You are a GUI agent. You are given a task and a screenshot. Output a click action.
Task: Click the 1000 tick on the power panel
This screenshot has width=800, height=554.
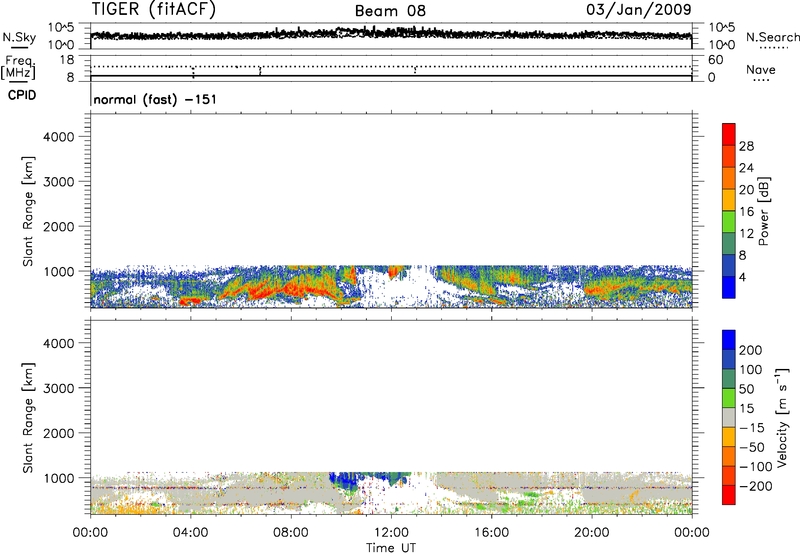pyautogui.click(x=59, y=271)
